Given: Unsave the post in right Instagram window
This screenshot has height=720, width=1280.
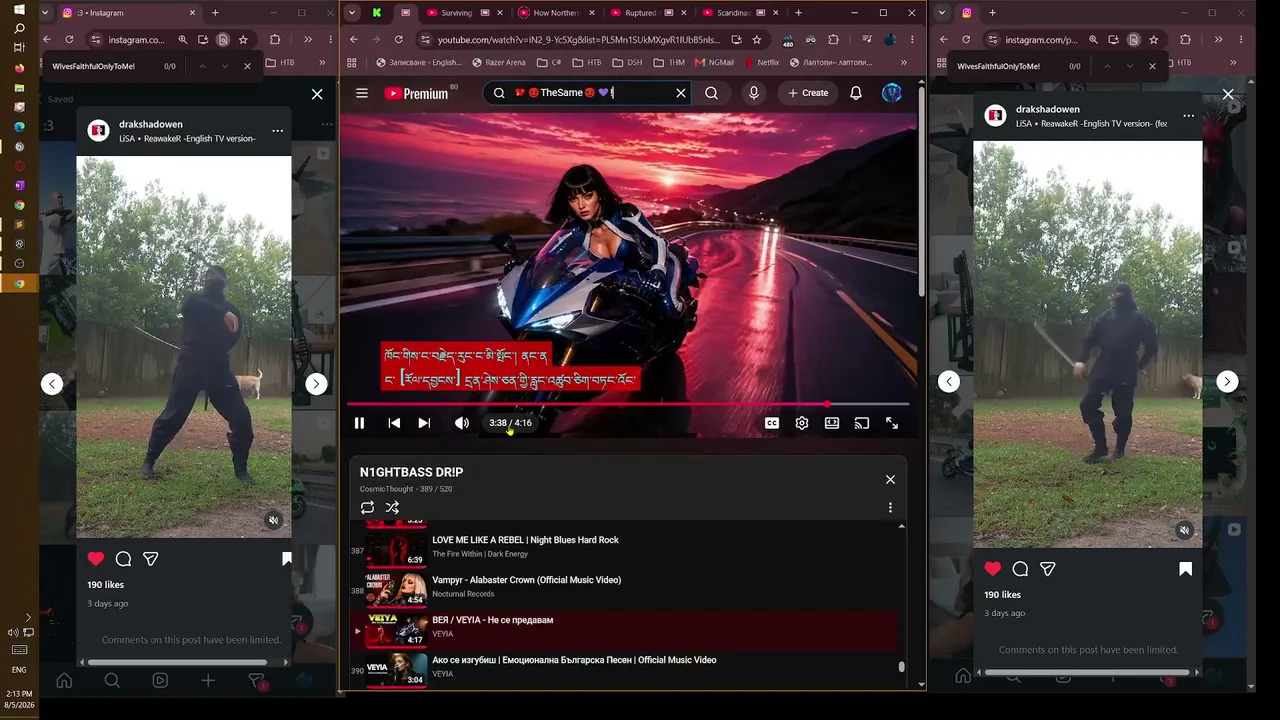Looking at the screenshot, I should tap(1185, 569).
